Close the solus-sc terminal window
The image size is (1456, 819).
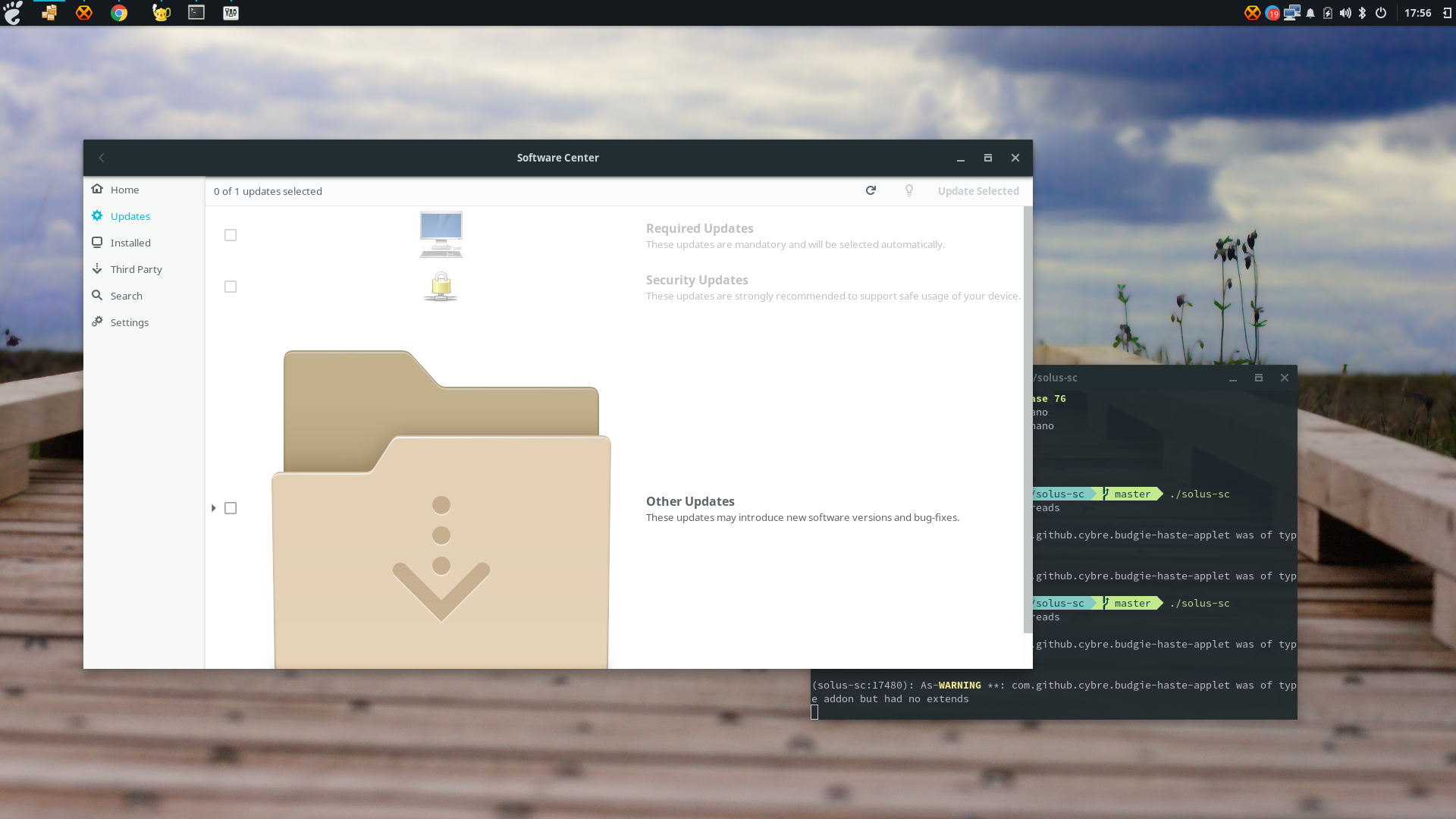tap(1285, 378)
